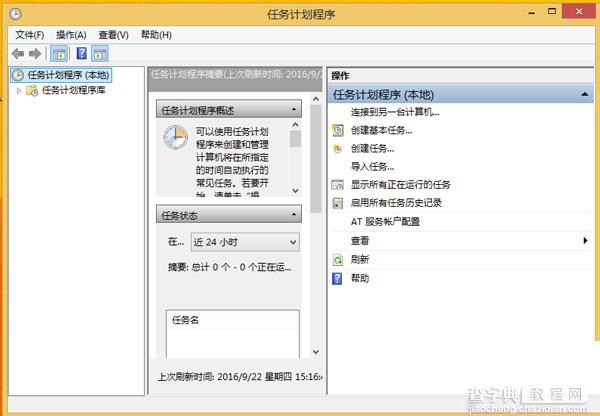Click the 帮助 question mark icon in actions pane
Viewport: 600px width, 416px height.
[337, 278]
